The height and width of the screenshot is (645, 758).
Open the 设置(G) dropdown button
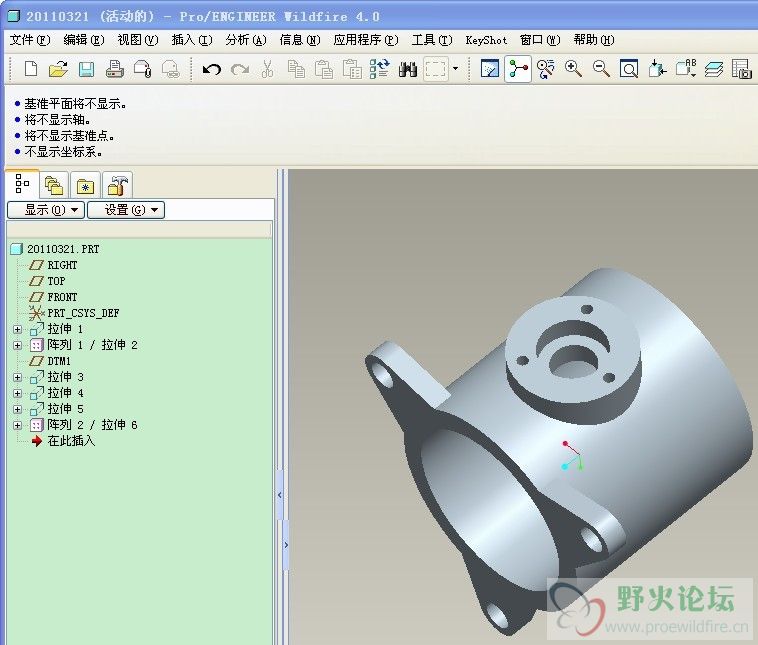click(126, 210)
